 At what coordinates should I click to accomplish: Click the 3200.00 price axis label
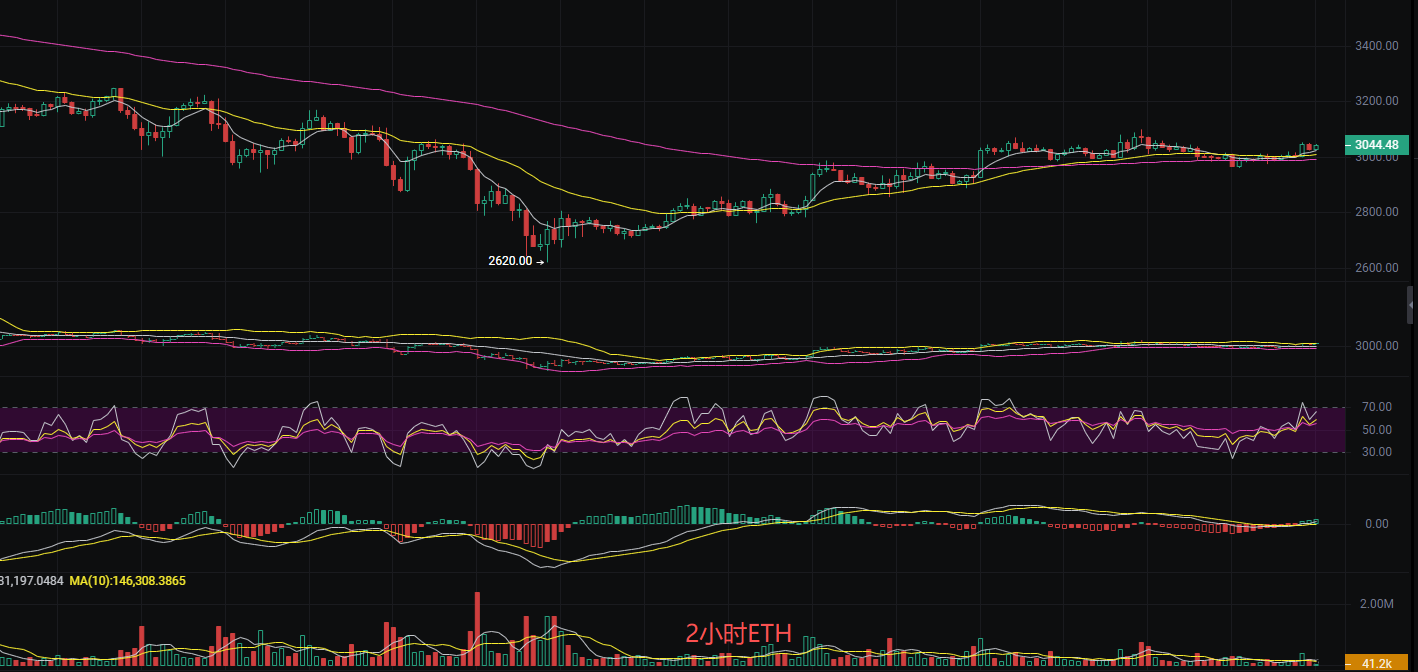click(1376, 102)
